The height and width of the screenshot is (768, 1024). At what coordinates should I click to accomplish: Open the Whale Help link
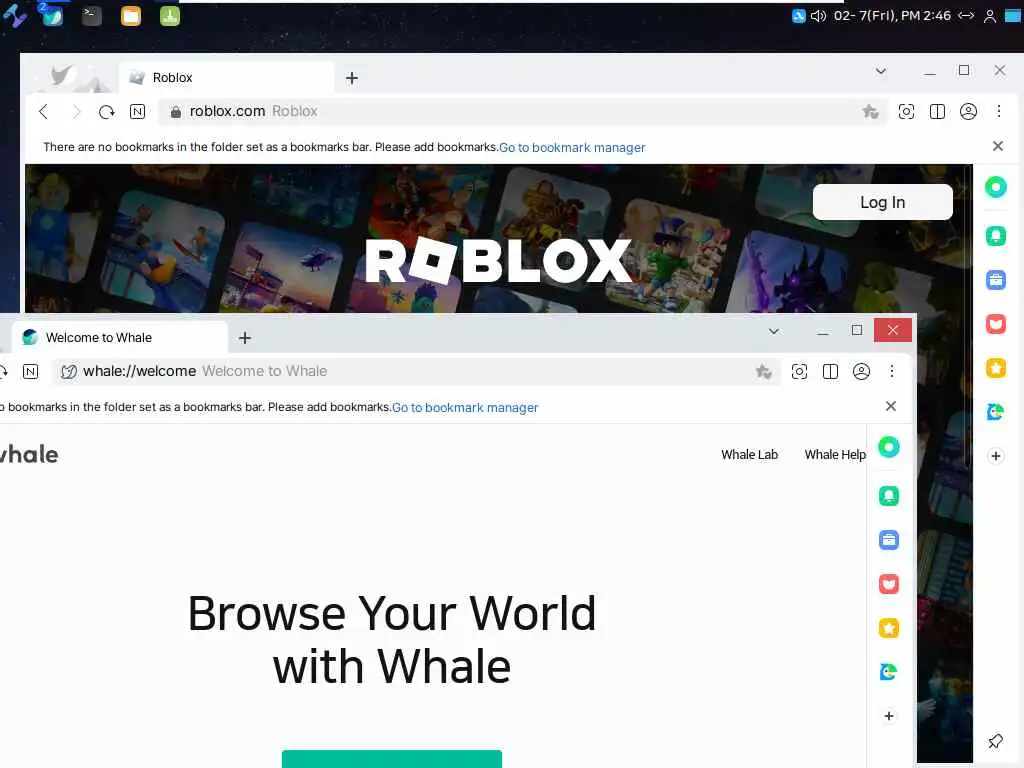tap(835, 455)
